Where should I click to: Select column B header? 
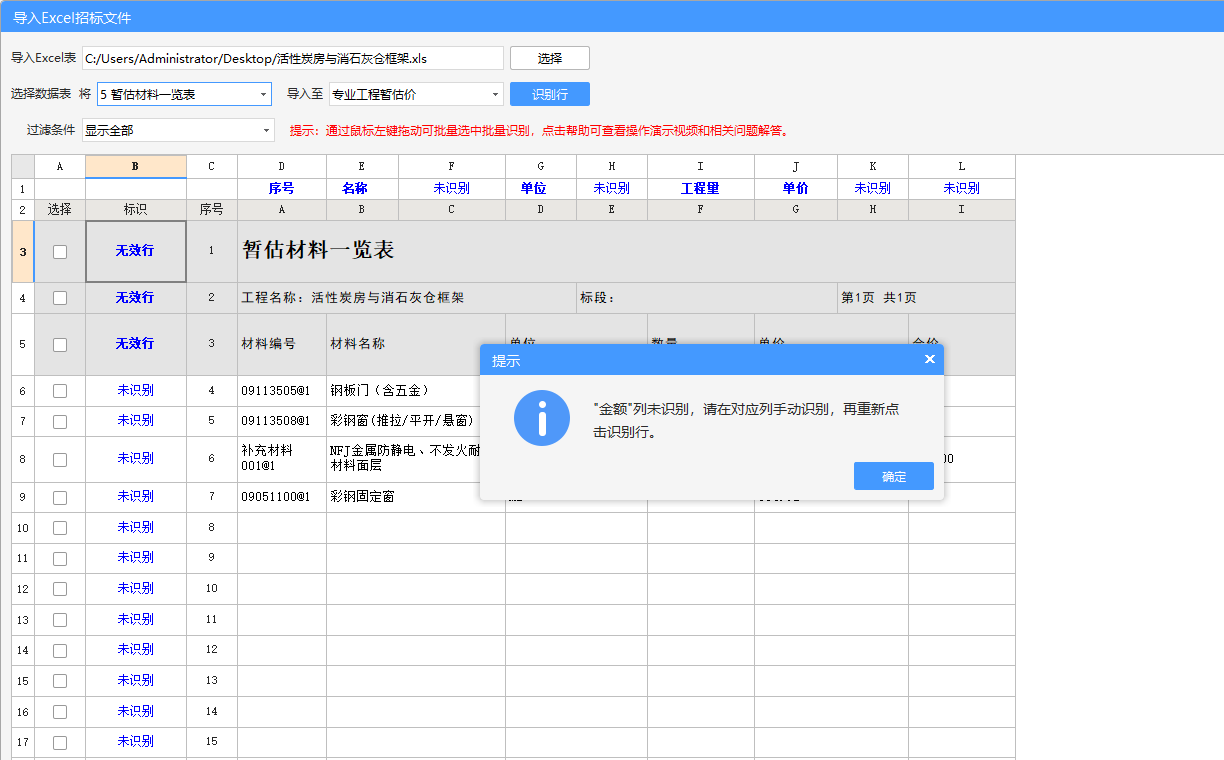click(135, 166)
